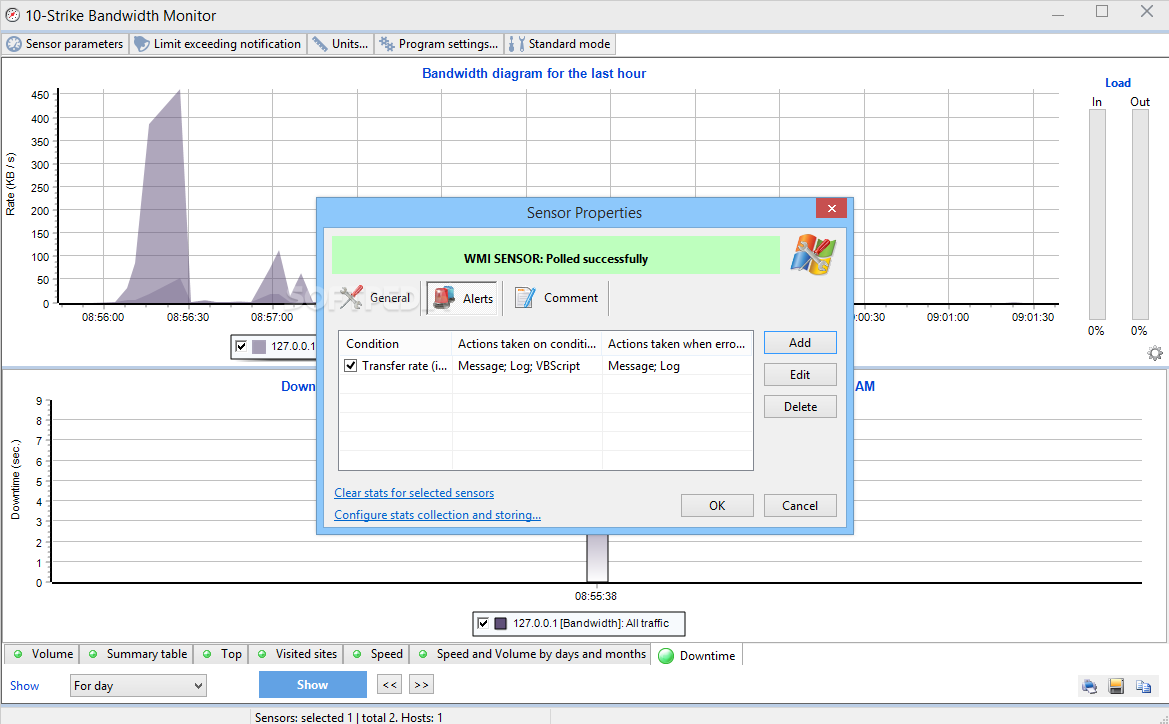Toggle 127.0.0.1 checkbox in bandwidth legend
The height and width of the screenshot is (724, 1169).
point(241,346)
